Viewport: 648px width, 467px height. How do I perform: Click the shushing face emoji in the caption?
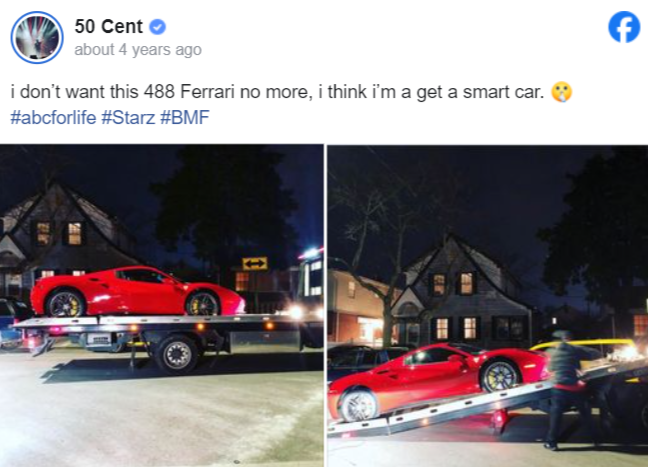pos(562,92)
